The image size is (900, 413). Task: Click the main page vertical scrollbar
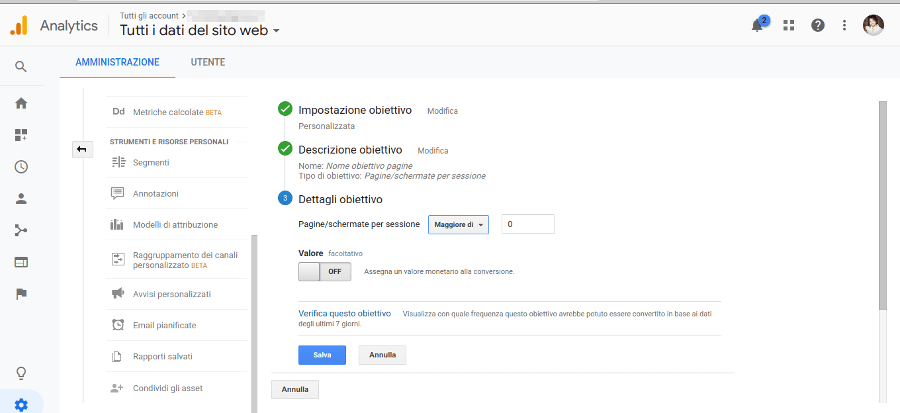click(883, 206)
